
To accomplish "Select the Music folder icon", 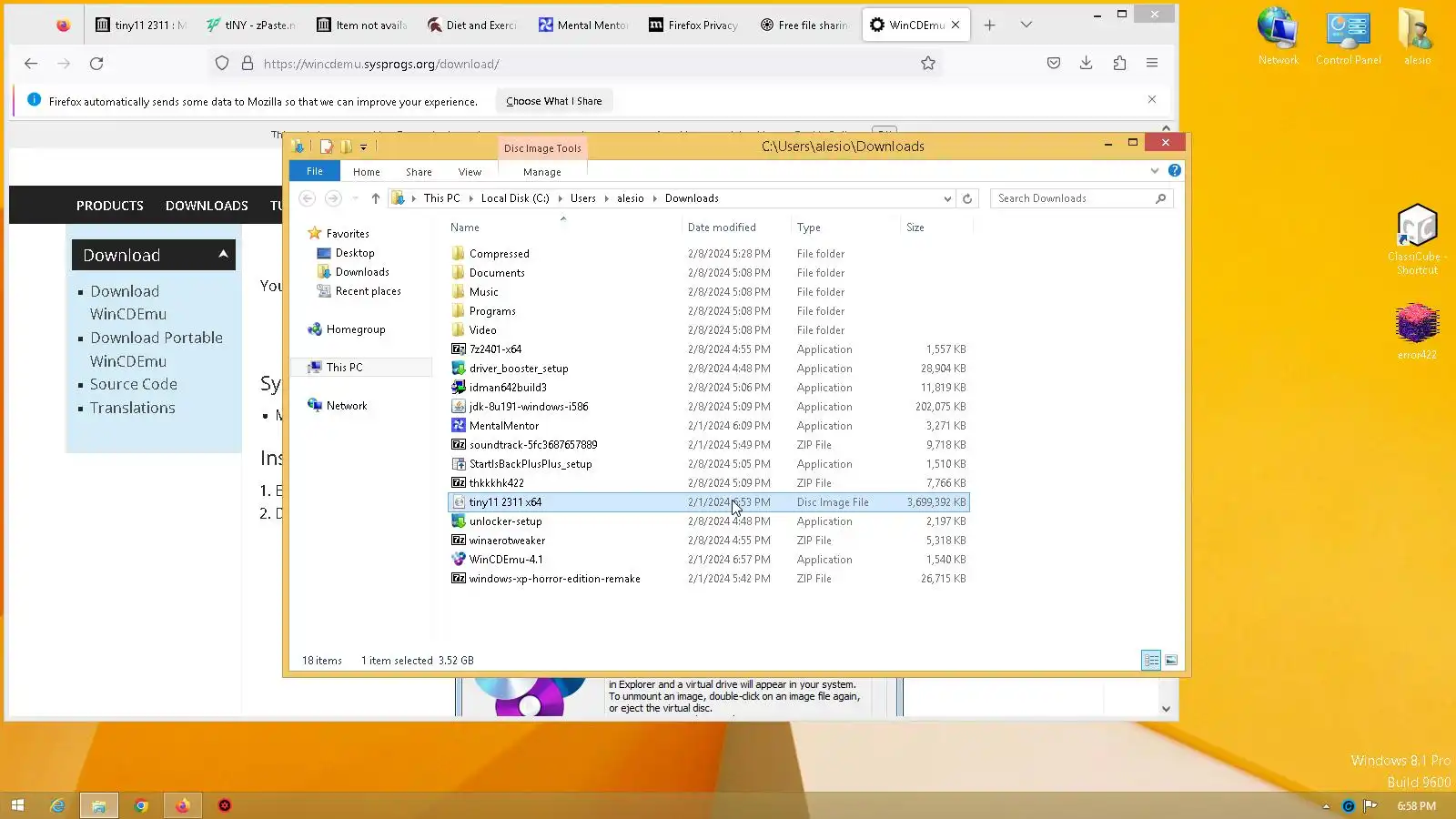I will coord(459,292).
